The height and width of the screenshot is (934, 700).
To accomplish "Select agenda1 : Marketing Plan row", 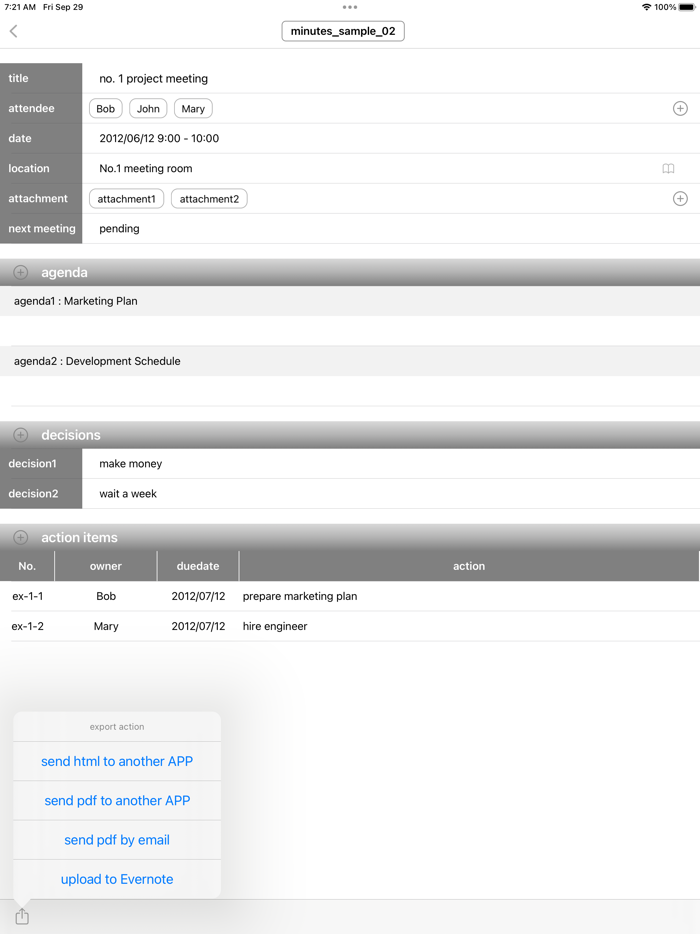I will [350, 301].
